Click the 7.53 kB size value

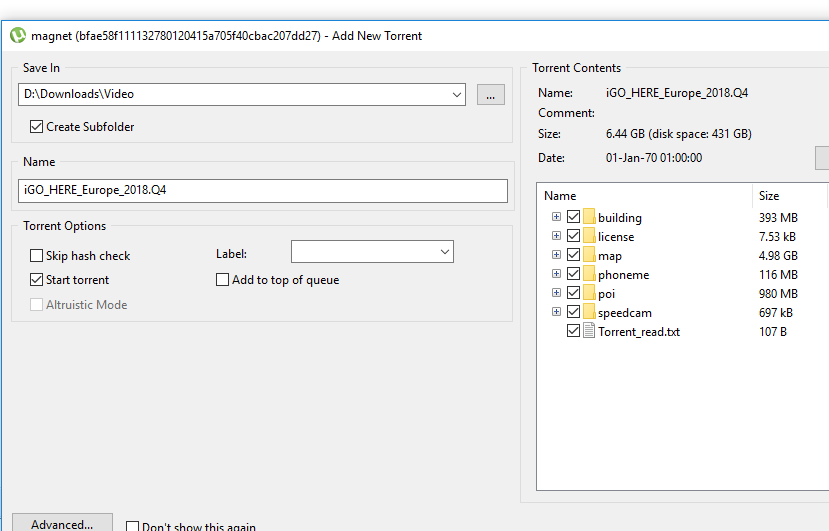click(x=777, y=236)
